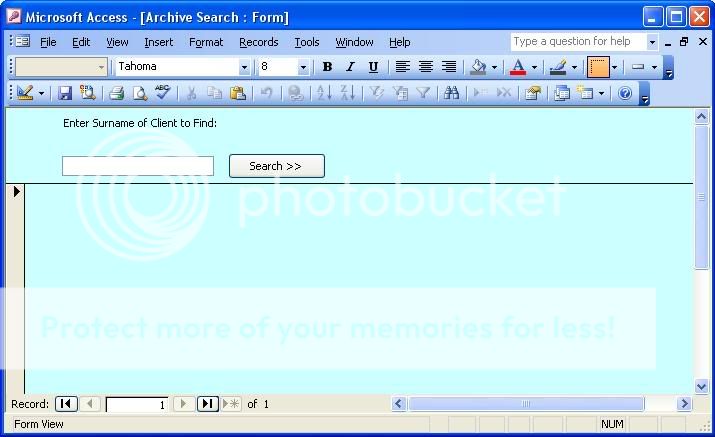Open File Search icon
Screen dimensions: 715x437
click(x=88, y=93)
